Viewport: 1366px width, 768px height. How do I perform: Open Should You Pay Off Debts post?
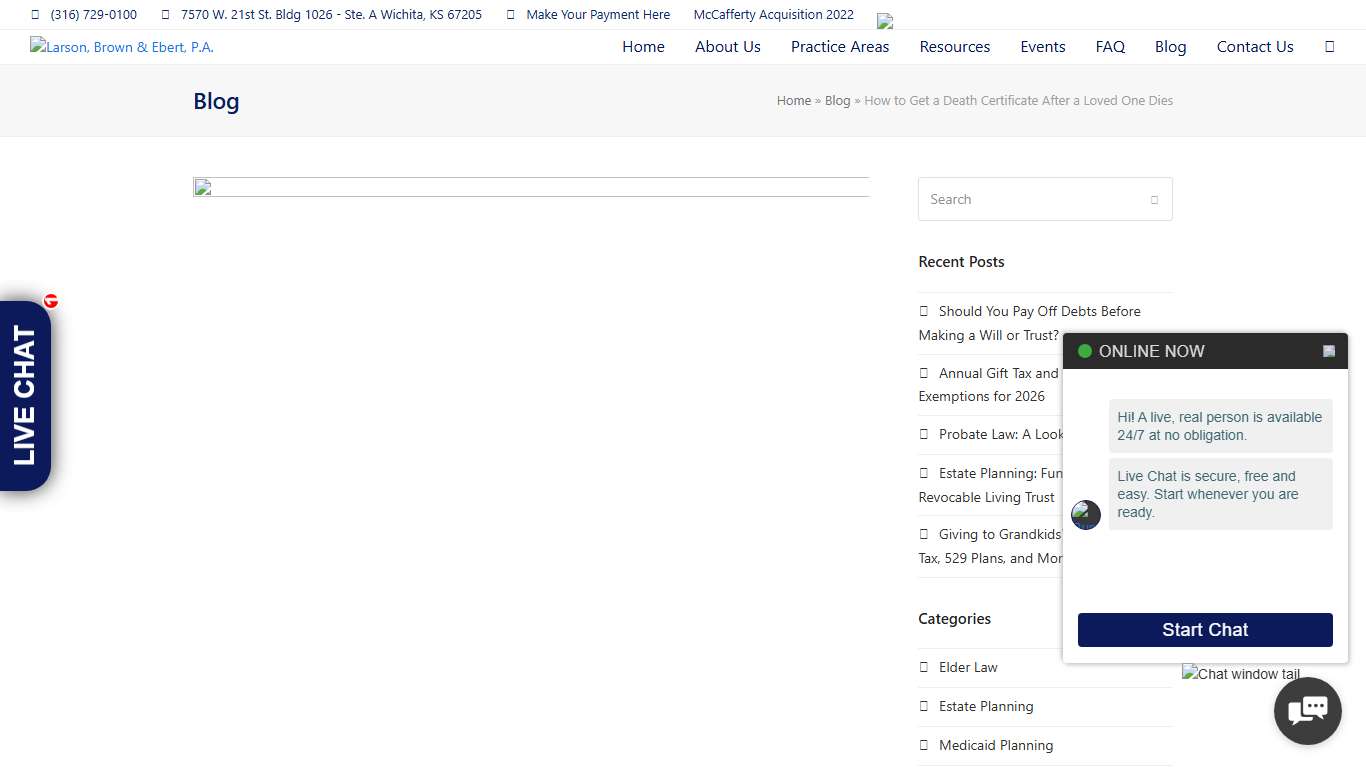click(x=1038, y=312)
